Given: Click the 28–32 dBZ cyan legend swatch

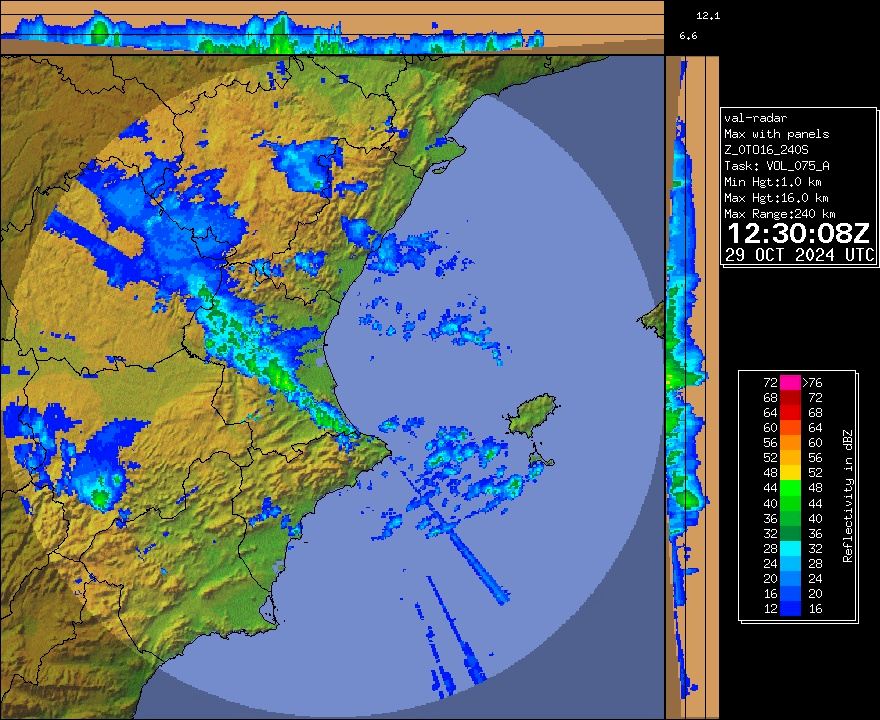Looking at the screenshot, I should click(790, 547).
